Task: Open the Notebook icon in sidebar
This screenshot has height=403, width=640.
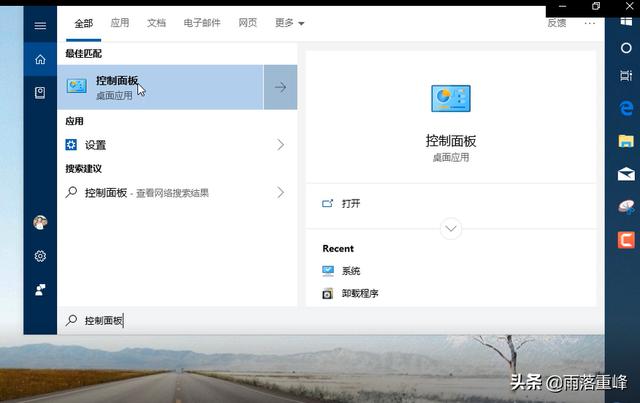Action: (x=40, y=93)
